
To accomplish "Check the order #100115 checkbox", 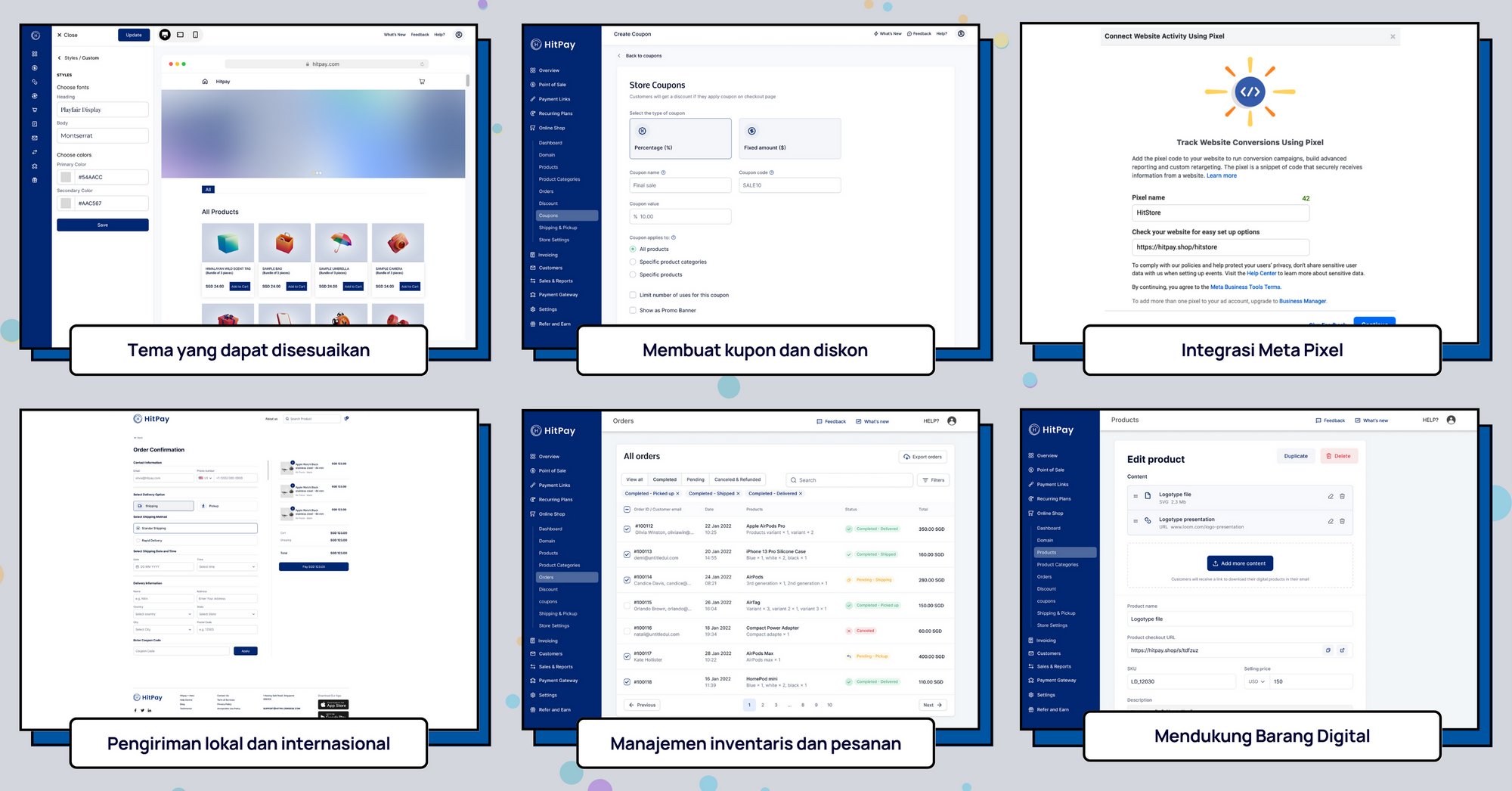I will (627, 606).
